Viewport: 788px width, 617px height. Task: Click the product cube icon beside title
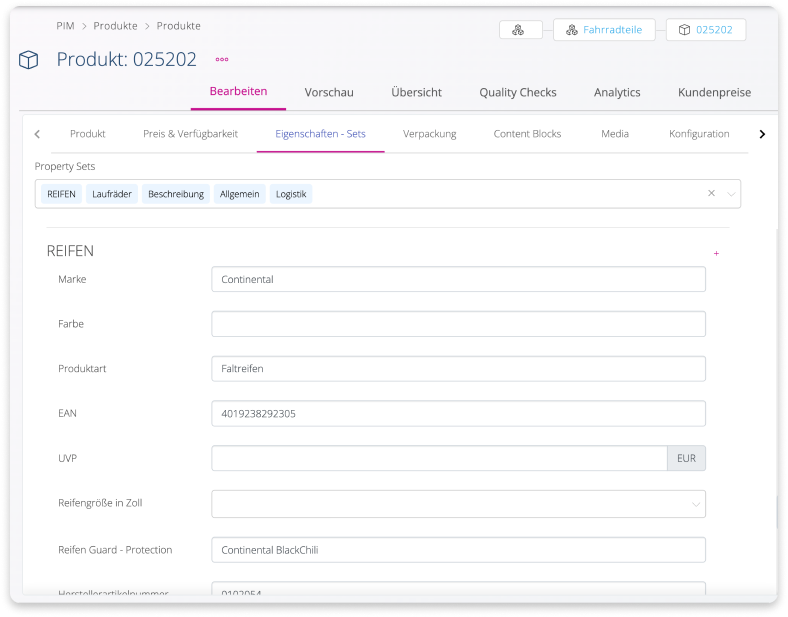29,60
